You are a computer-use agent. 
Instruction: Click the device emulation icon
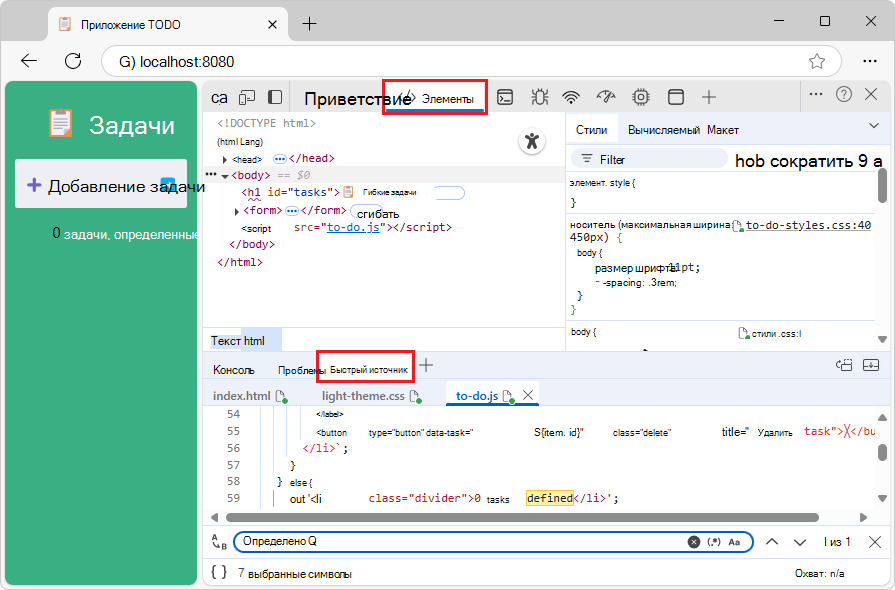coord(247,97)
